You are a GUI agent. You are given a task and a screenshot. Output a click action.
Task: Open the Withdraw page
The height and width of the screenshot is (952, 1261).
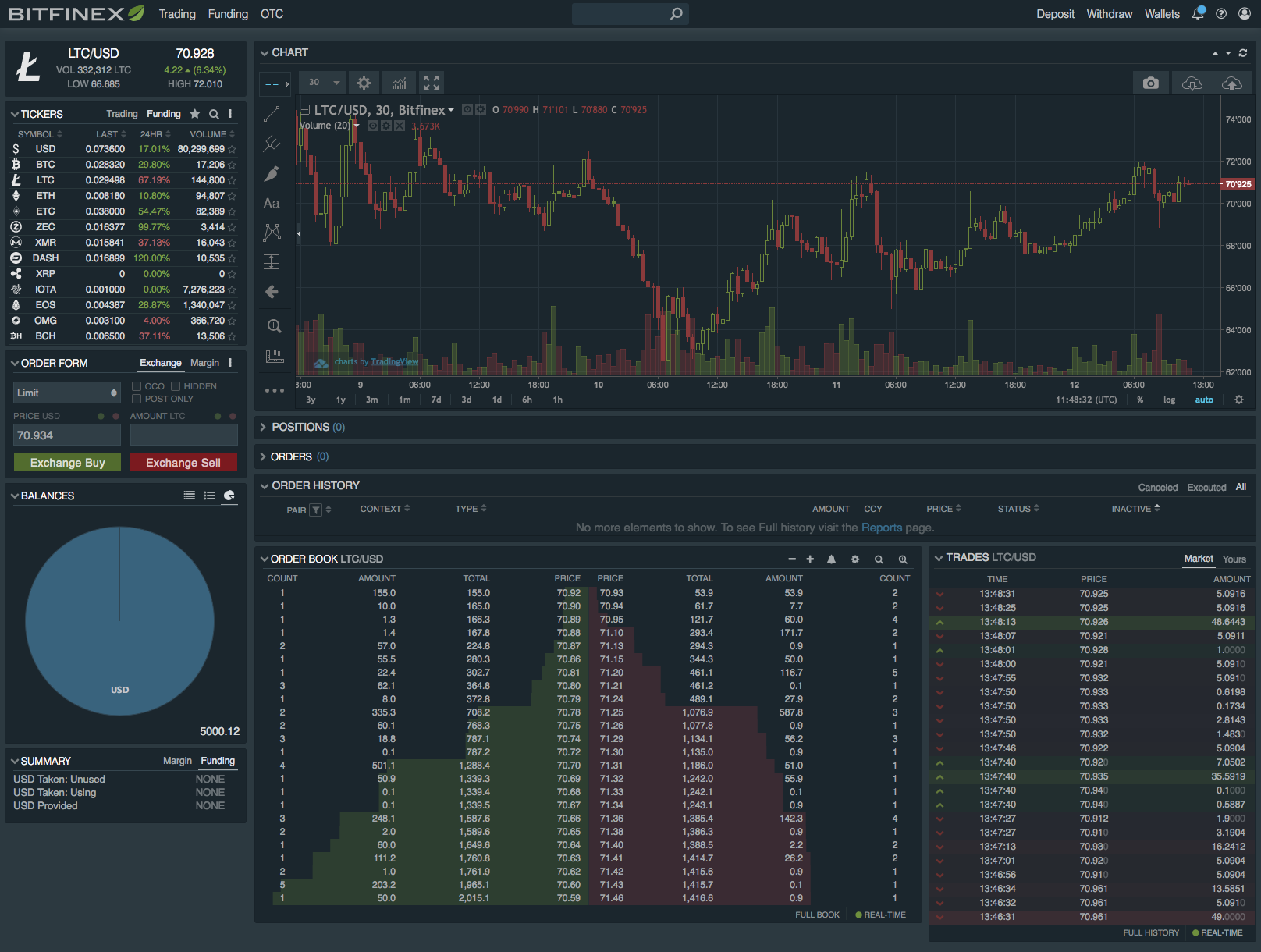[1110, 14]
